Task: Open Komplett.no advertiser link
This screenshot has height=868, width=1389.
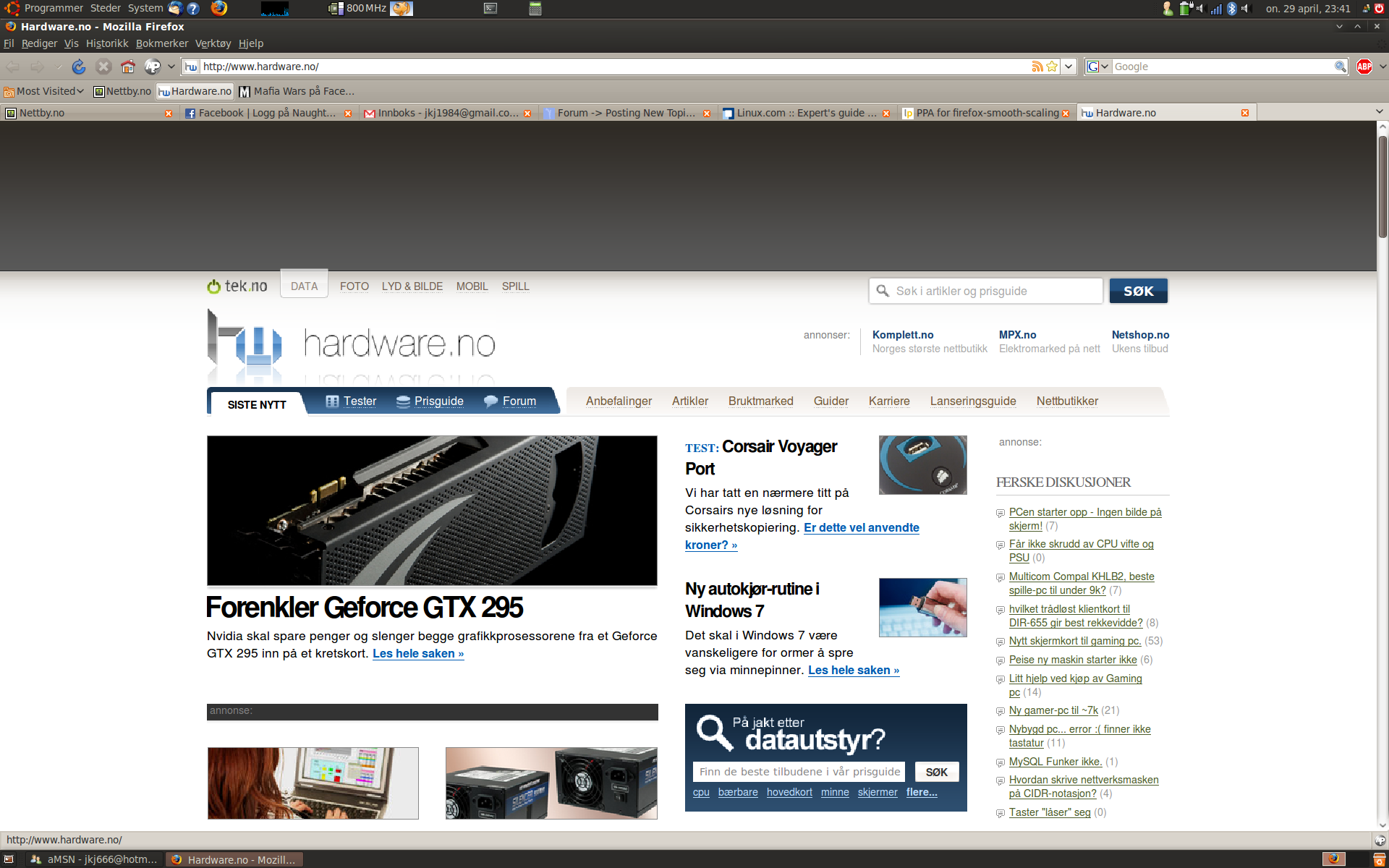Action: [x=903, y=335]
